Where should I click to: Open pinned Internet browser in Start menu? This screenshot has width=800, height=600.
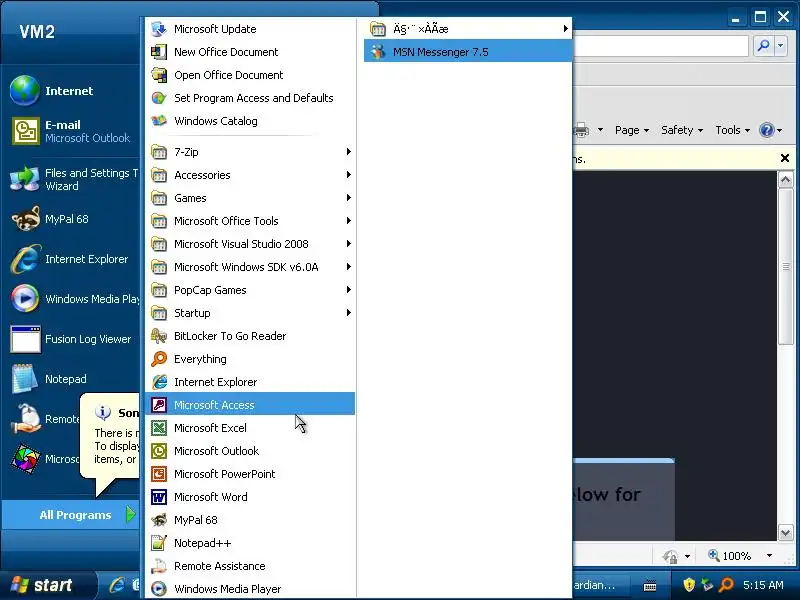point(71,91)
